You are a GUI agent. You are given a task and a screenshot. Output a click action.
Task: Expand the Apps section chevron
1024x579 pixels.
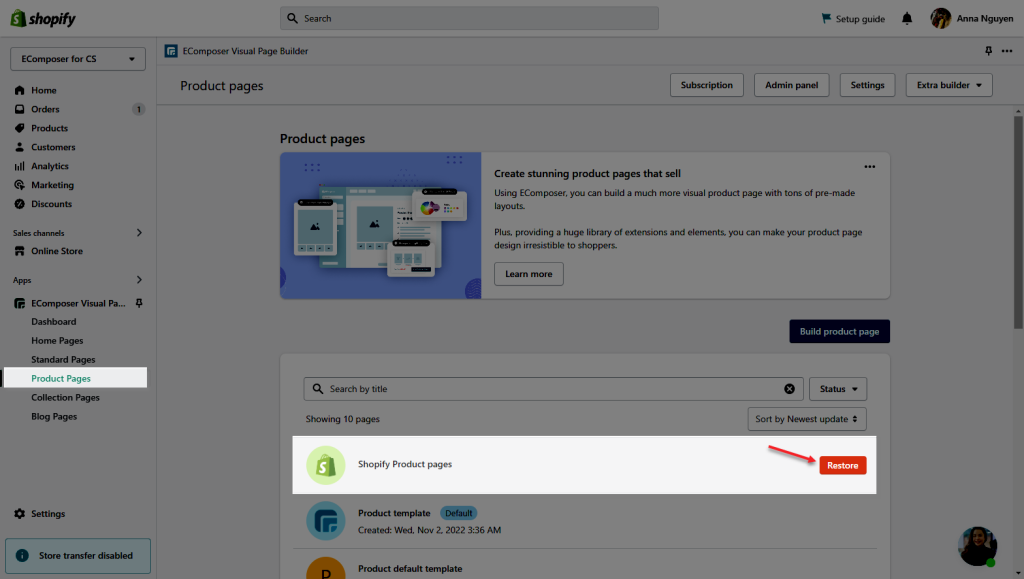139,280
